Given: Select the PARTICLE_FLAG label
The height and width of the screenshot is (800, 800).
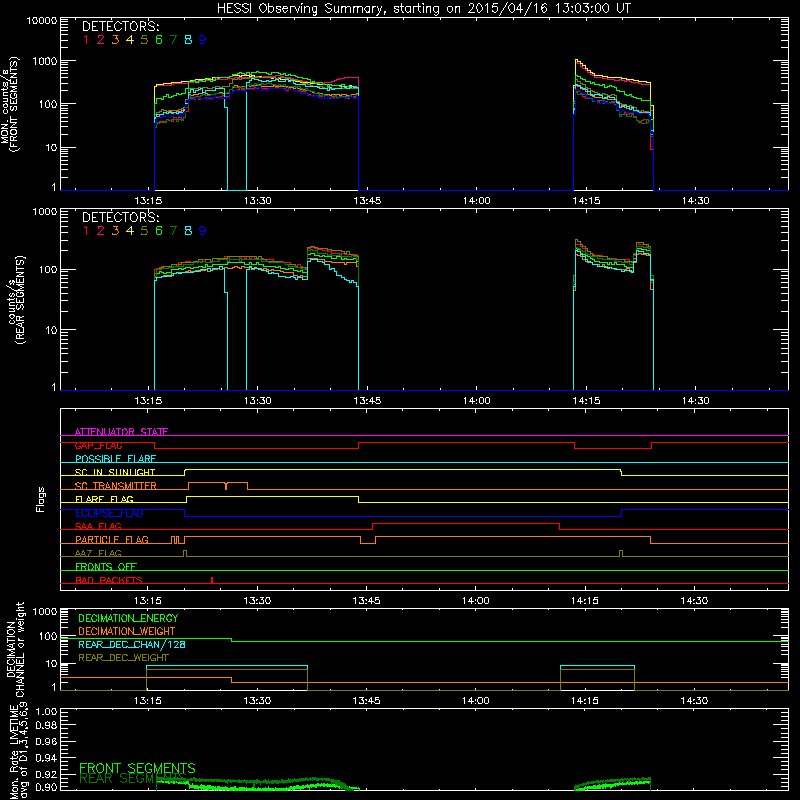Looking at the screenshot, I should tap(112, 540).
